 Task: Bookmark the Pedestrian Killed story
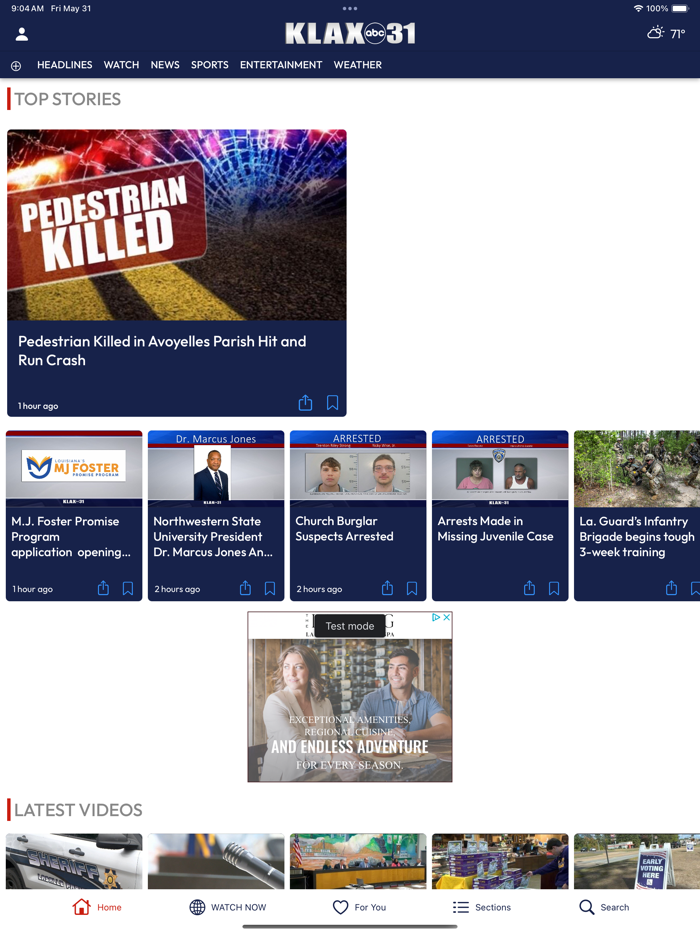click(x=332, y=403)
